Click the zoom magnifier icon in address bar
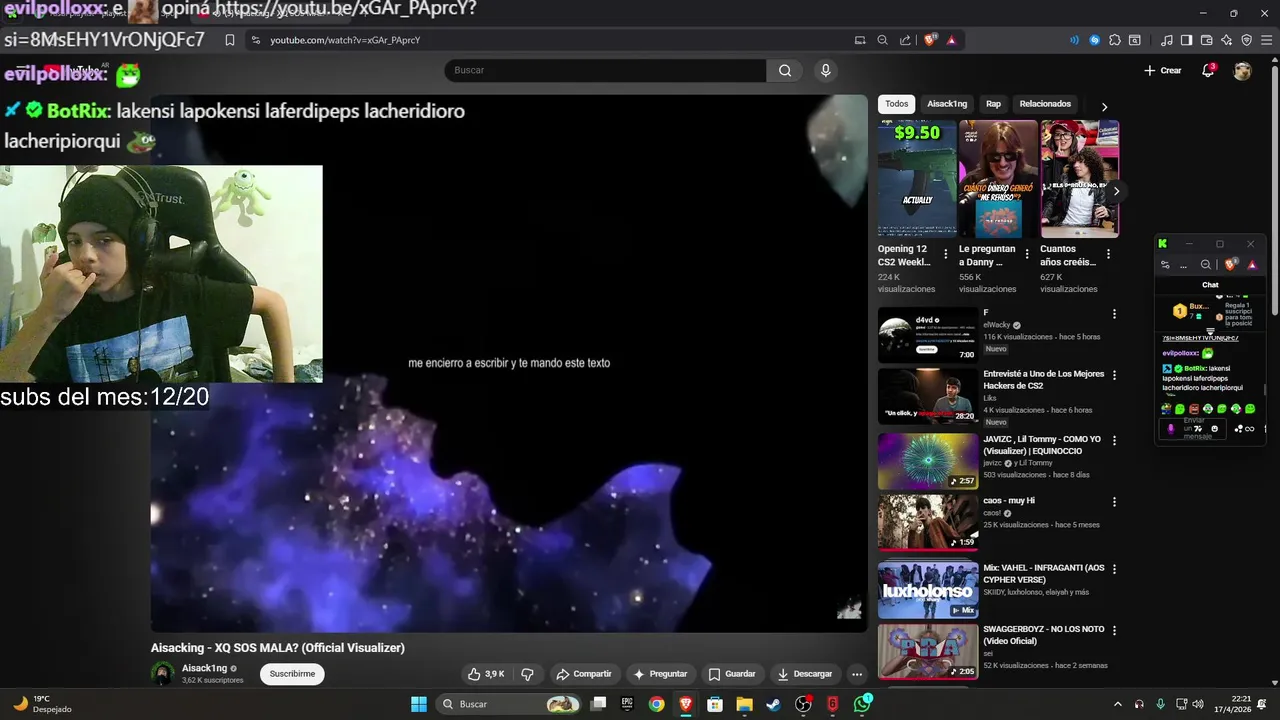Viewport: 1280px width, 720px height. [x=882, y=40]
